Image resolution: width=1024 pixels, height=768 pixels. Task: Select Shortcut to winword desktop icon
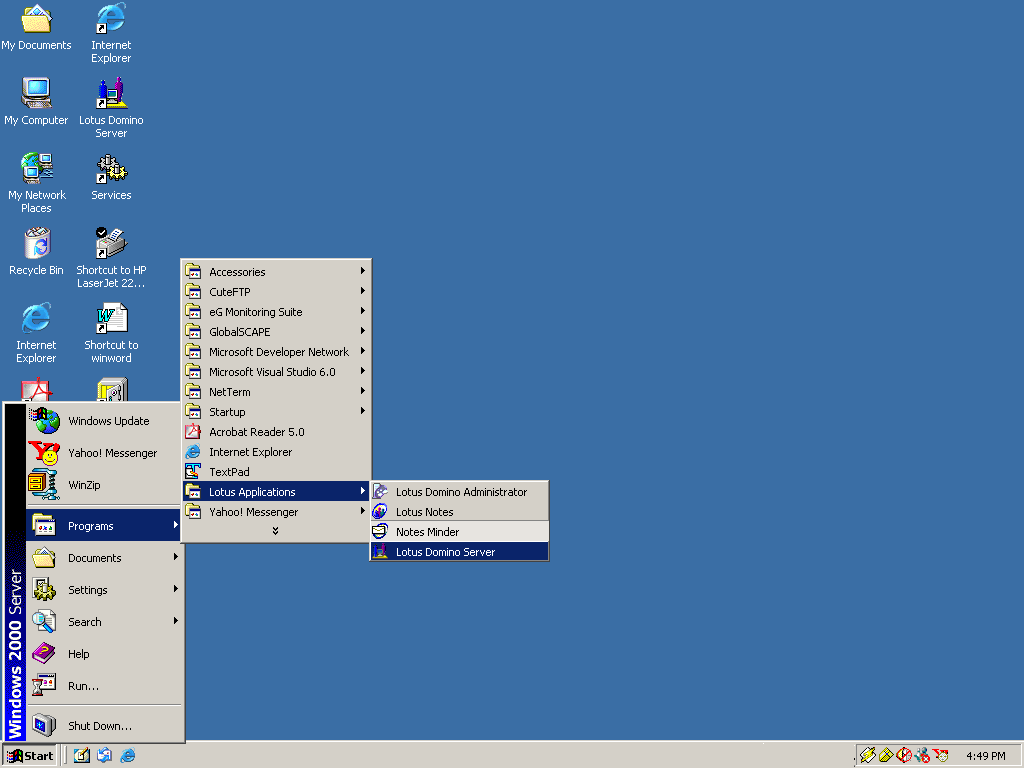(111, 333)
